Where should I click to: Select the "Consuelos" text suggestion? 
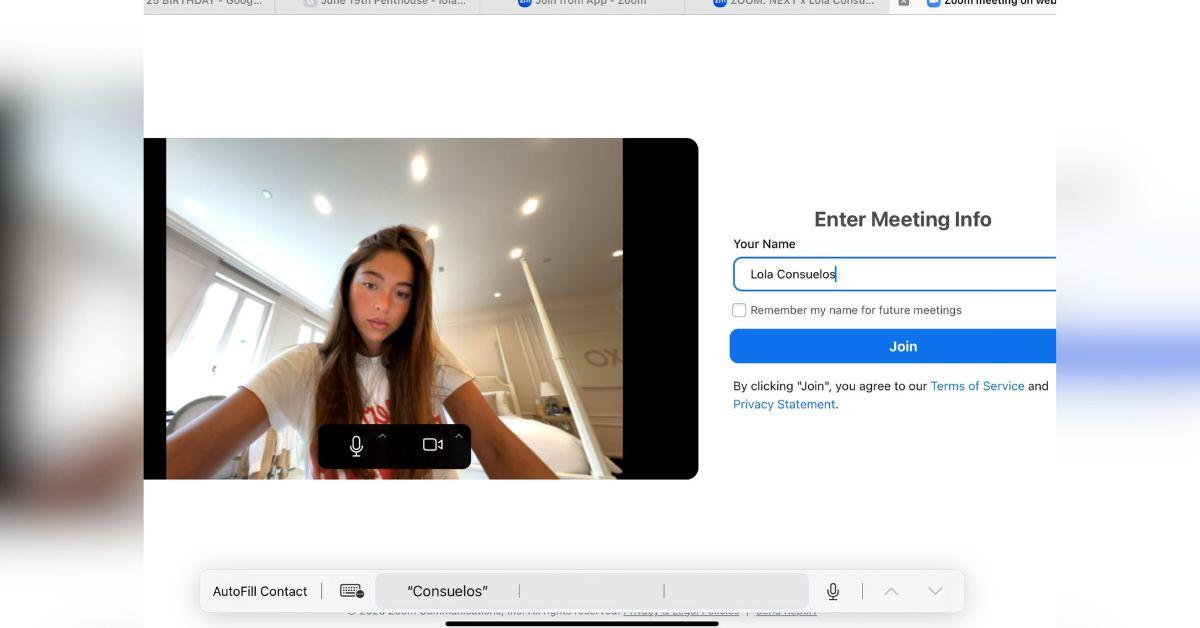coord(447,591)
